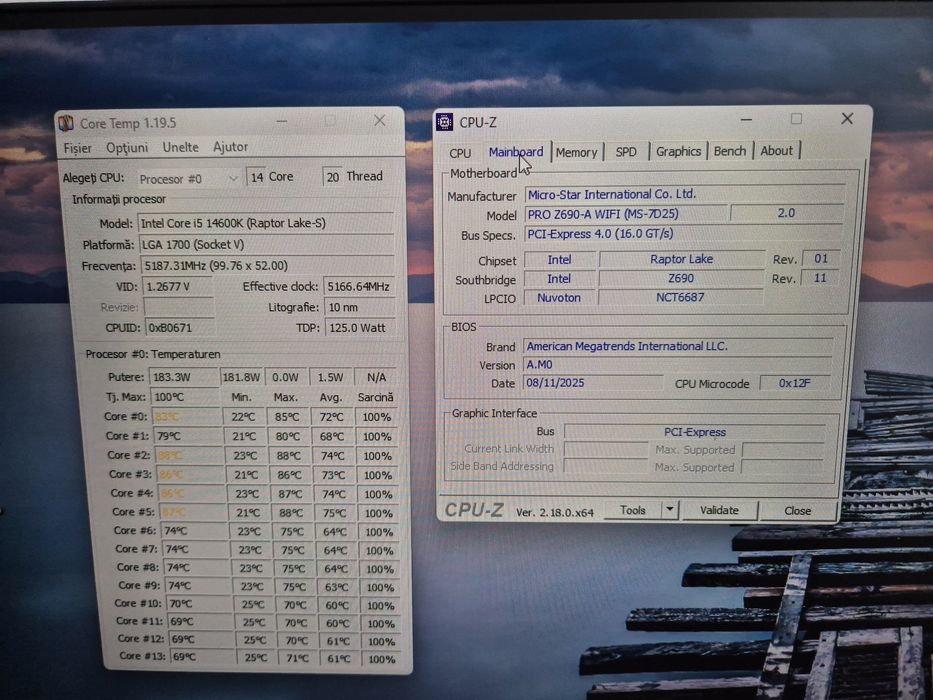Click the Litografie value 10 nm
The width and height of the screenshot is (933, 700).
tap(360, 307)
